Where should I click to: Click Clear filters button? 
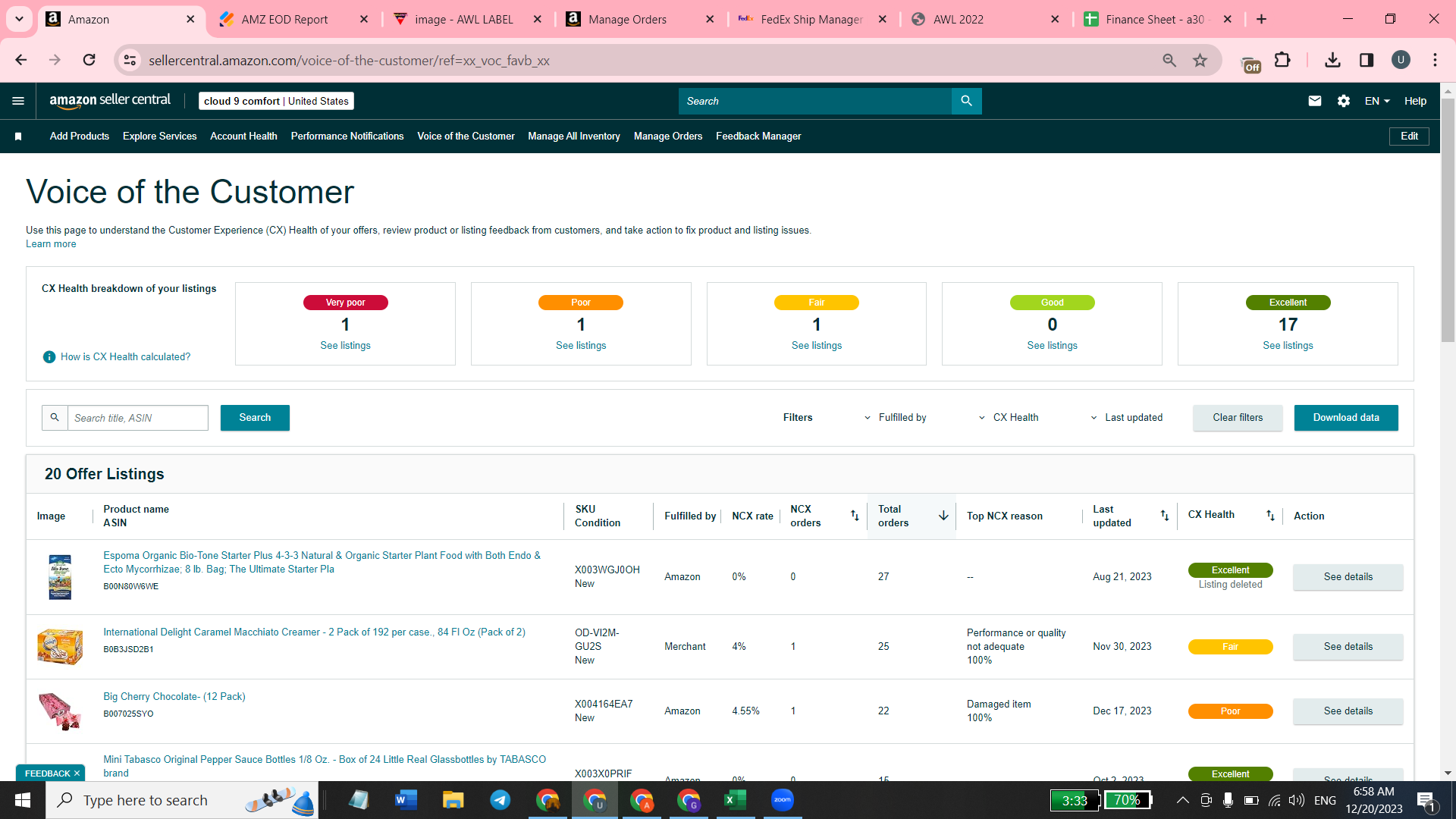[x=1238, y=418]
